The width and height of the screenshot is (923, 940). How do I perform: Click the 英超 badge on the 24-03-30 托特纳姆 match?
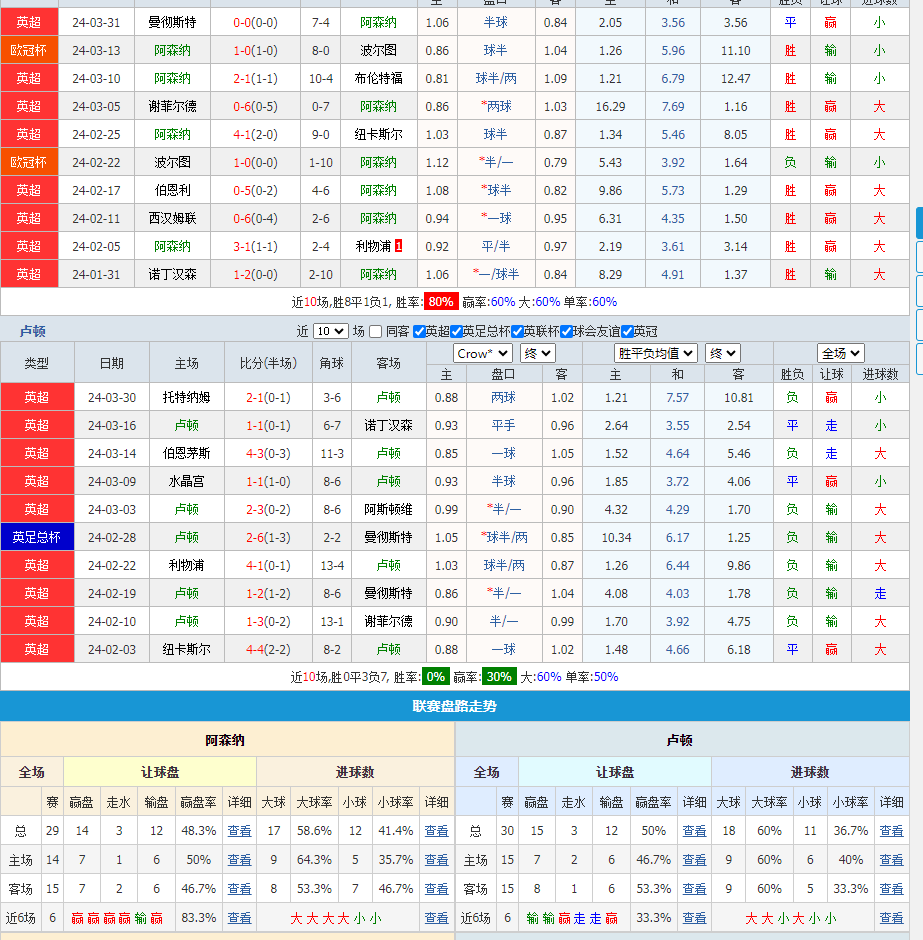(x=37, y=397)
